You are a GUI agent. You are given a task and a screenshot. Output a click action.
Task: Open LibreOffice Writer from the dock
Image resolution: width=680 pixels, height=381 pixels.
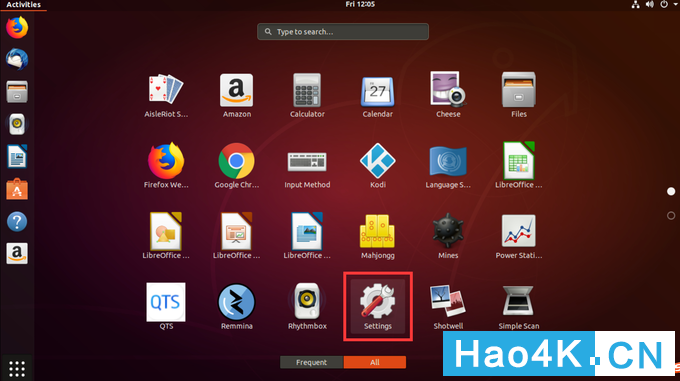pyautogui.click(x=17, y=156)
